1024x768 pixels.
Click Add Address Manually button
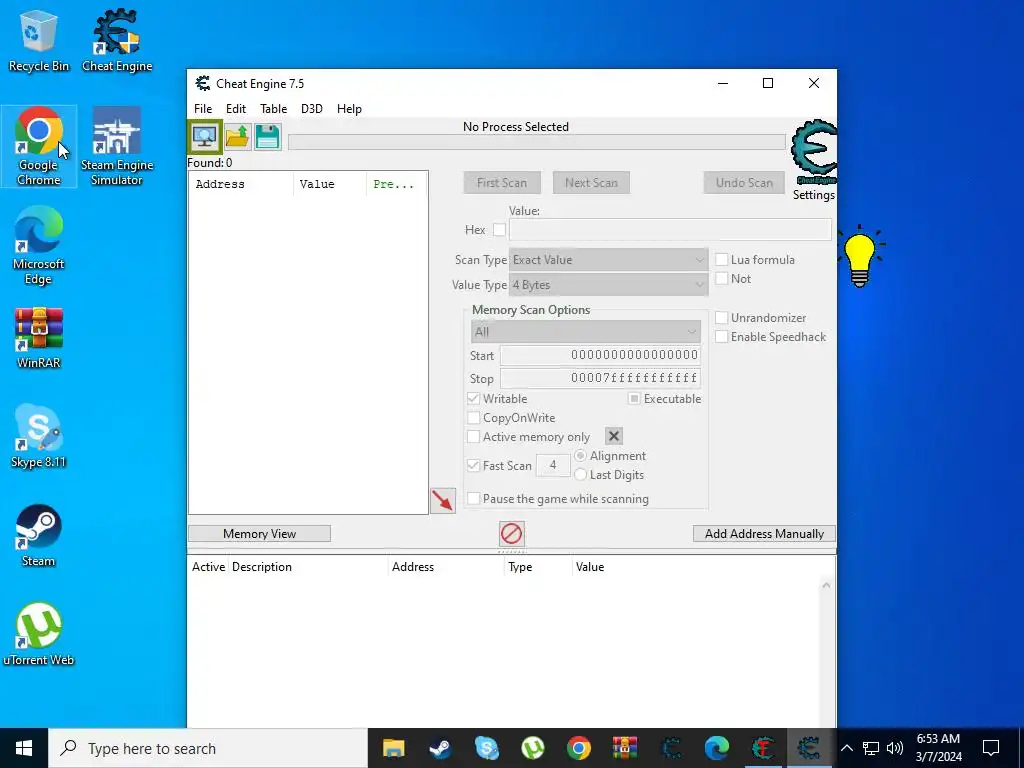coord(764,534)
